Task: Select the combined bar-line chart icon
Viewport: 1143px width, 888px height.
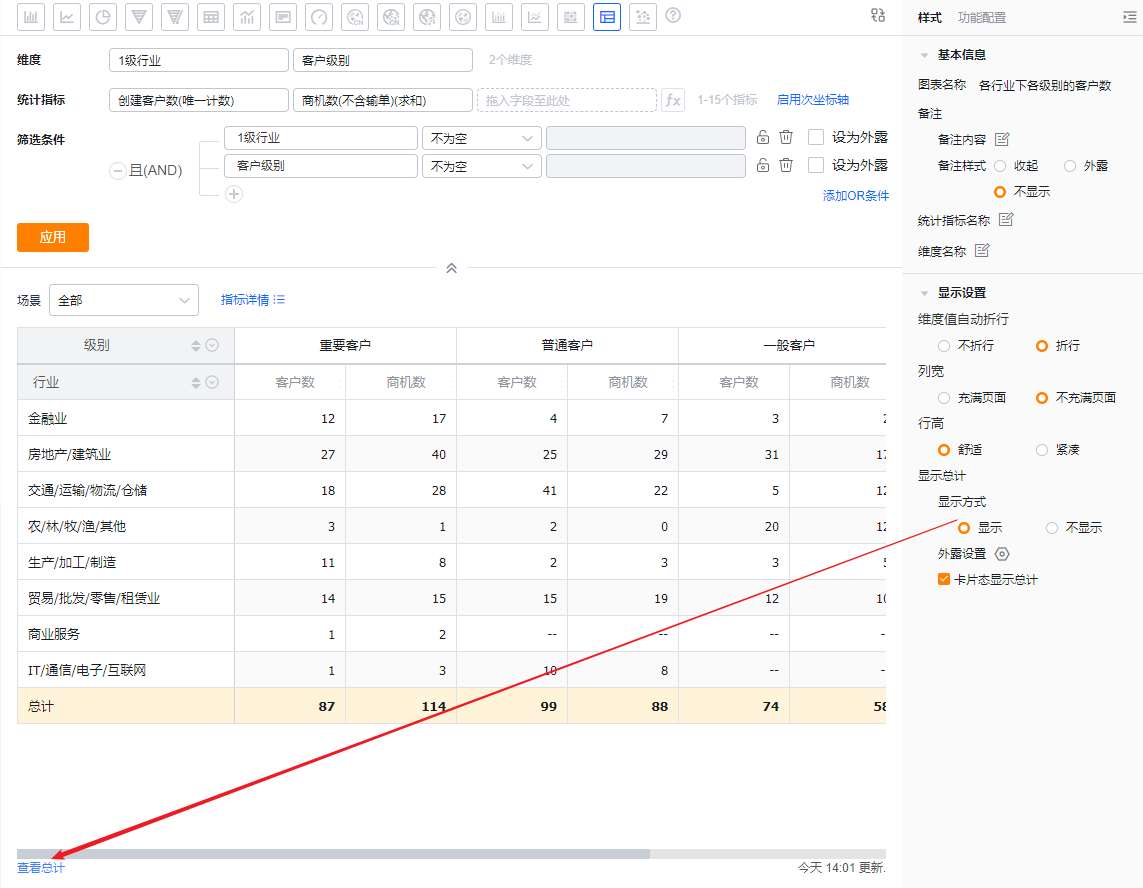Action: click(x=247, y=17)
